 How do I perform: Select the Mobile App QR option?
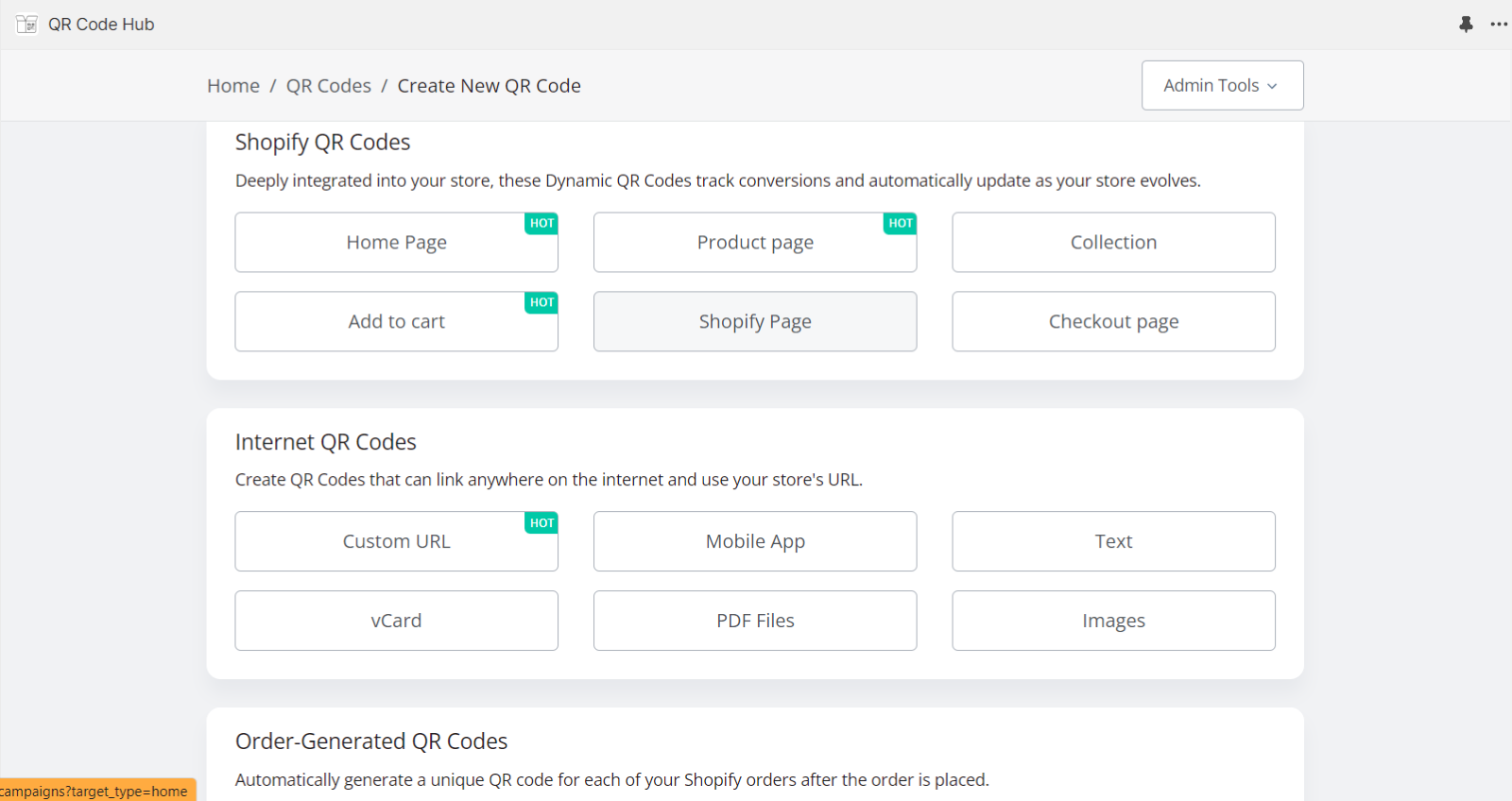pos(755,542)
